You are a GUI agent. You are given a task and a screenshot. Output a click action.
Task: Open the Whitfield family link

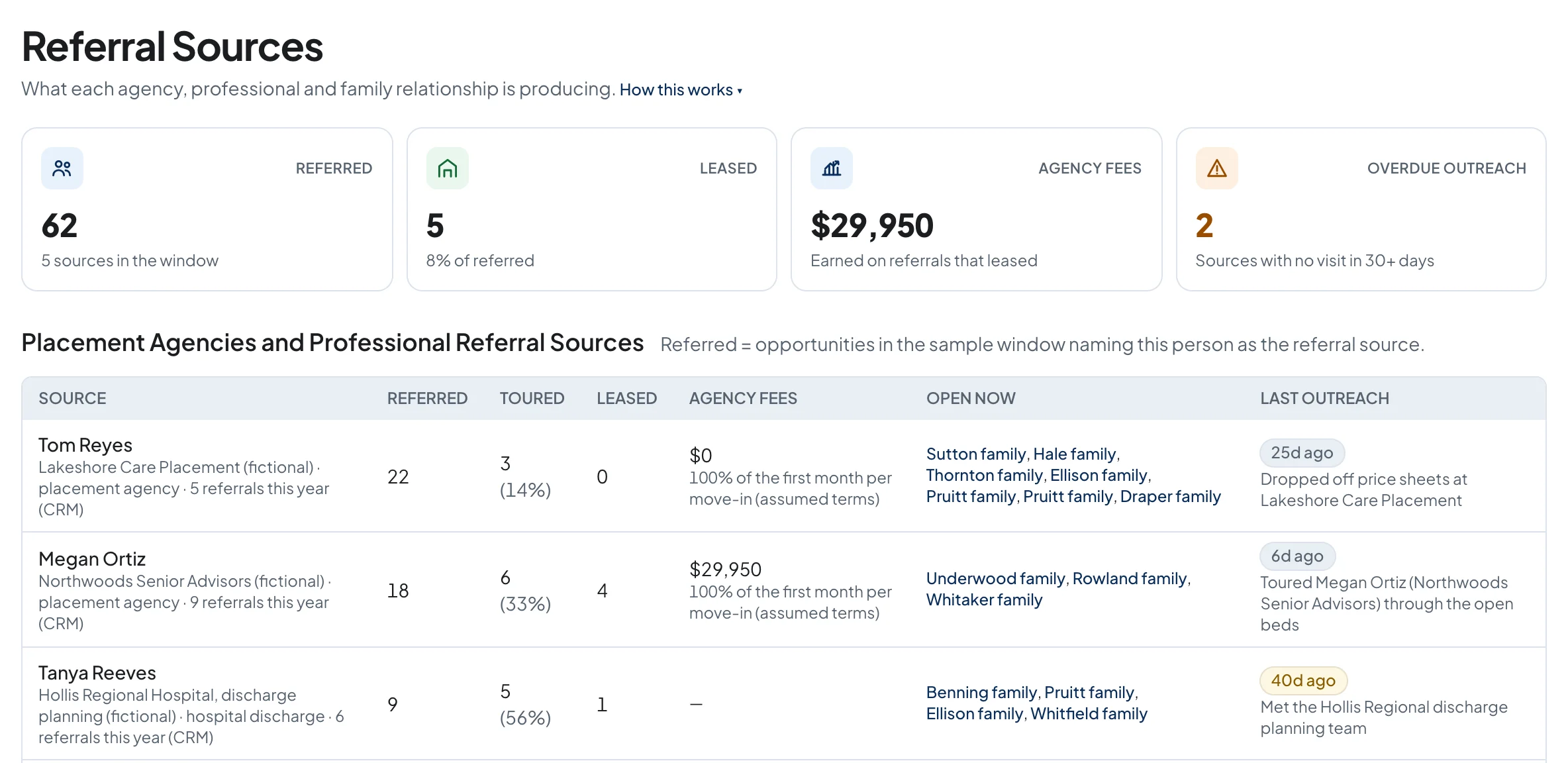click(x=1089, y=714)
